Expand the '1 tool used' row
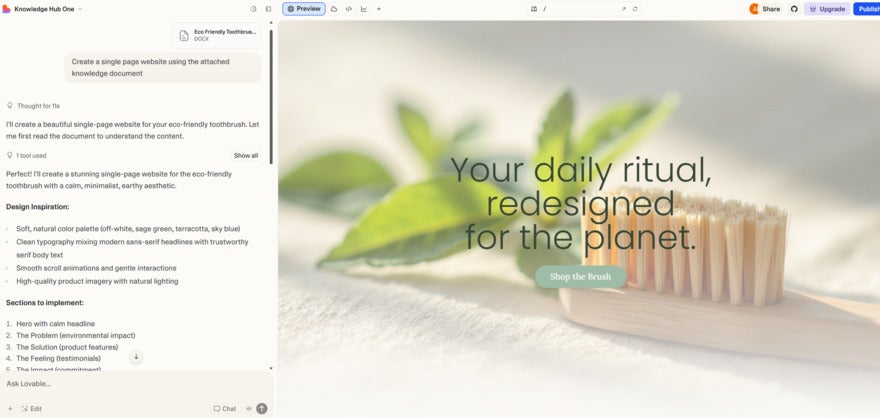880x418 pixels. [x=26, y=155]
